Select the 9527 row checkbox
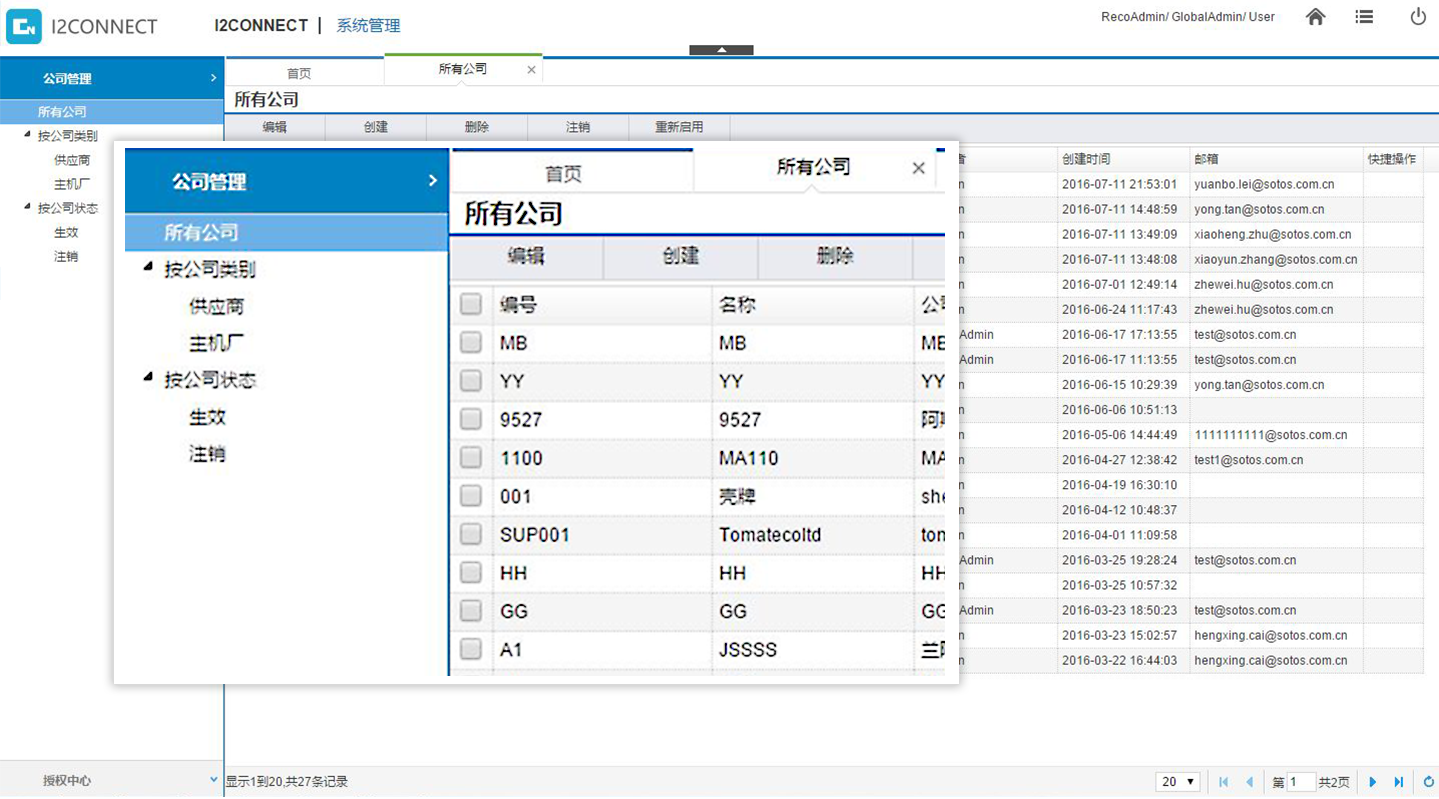Viewport: 1439px width, 799px height. pyautogui.click(x=470, y=419)
